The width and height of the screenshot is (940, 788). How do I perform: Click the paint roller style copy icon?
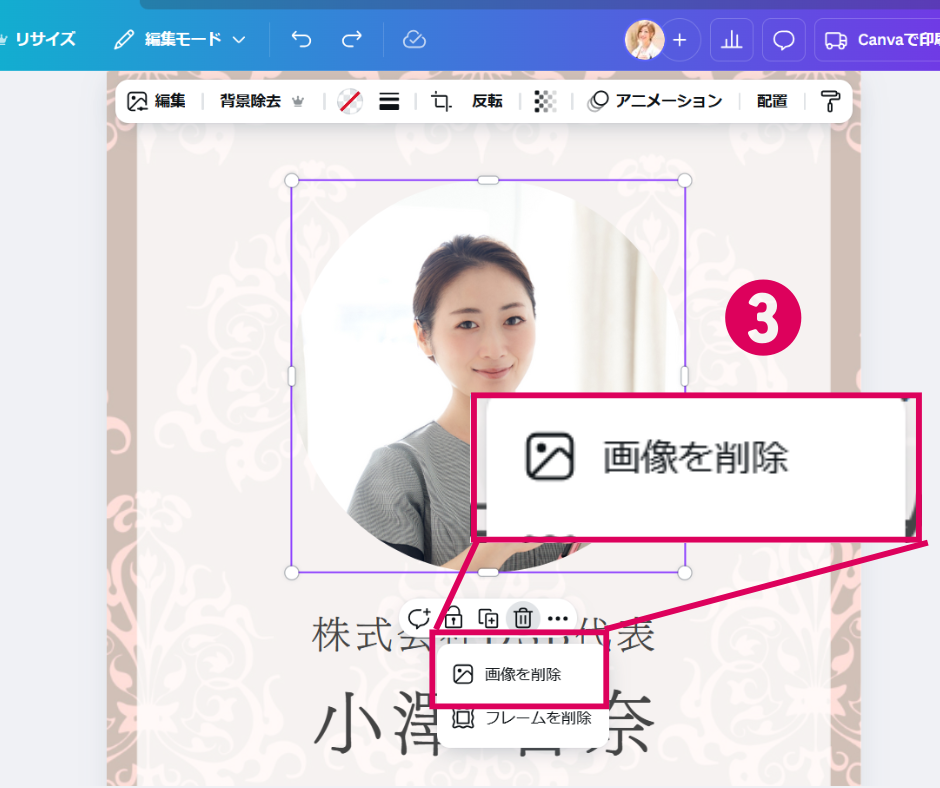tap(830, 101)
